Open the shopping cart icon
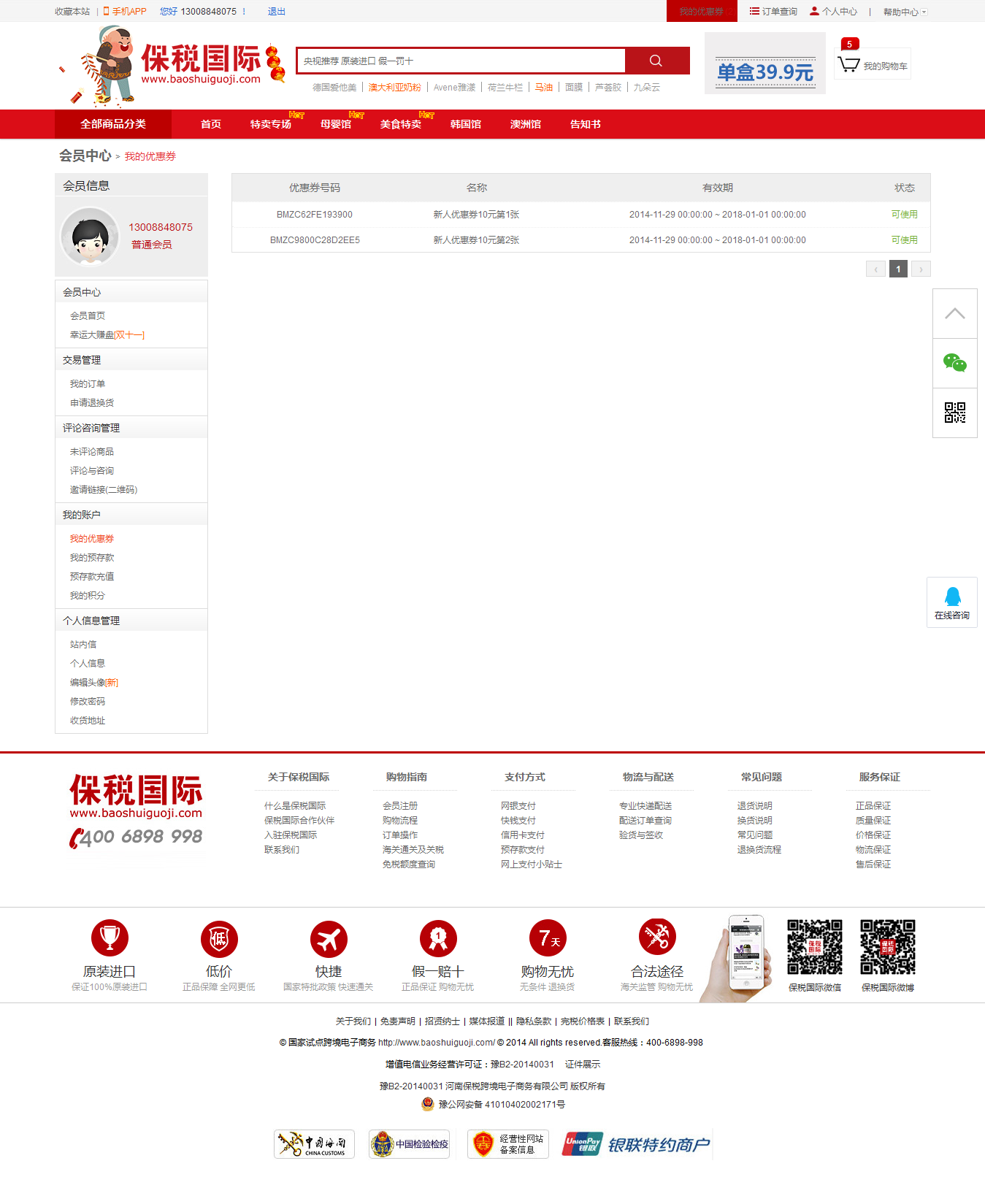Image resolution: width=985 pixels, height=1204 pixels. tap(849, 65)
